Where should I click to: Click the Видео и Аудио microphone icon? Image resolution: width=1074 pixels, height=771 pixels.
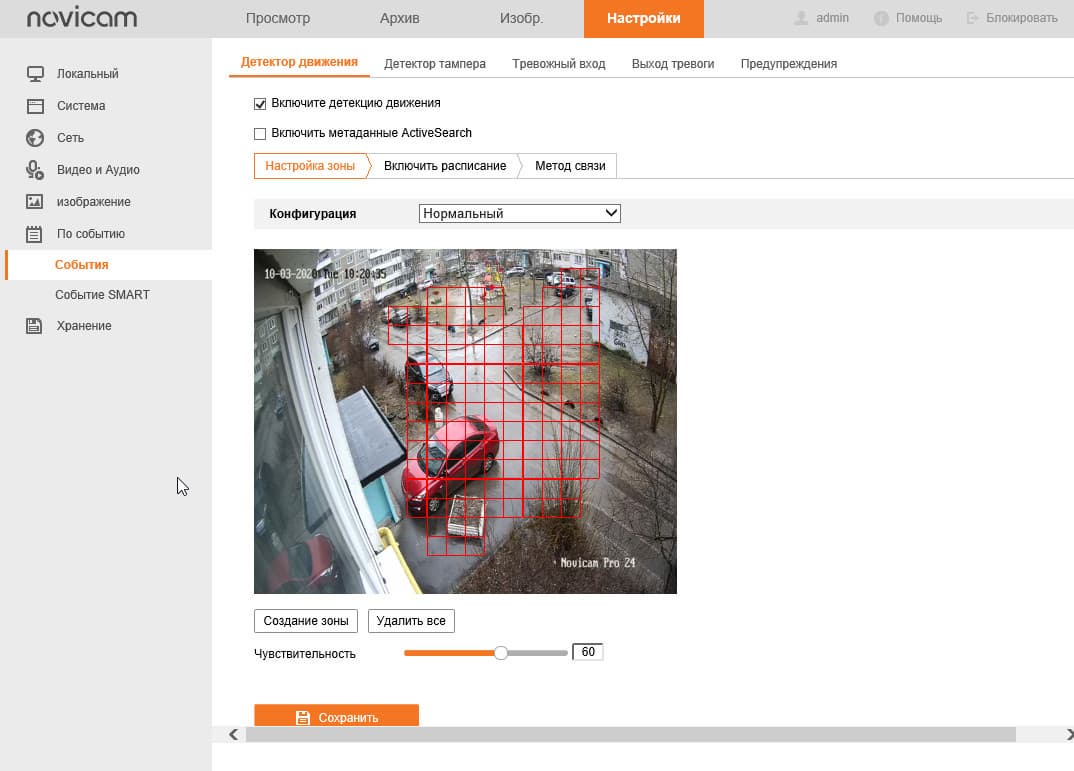(x=35, y=170)
